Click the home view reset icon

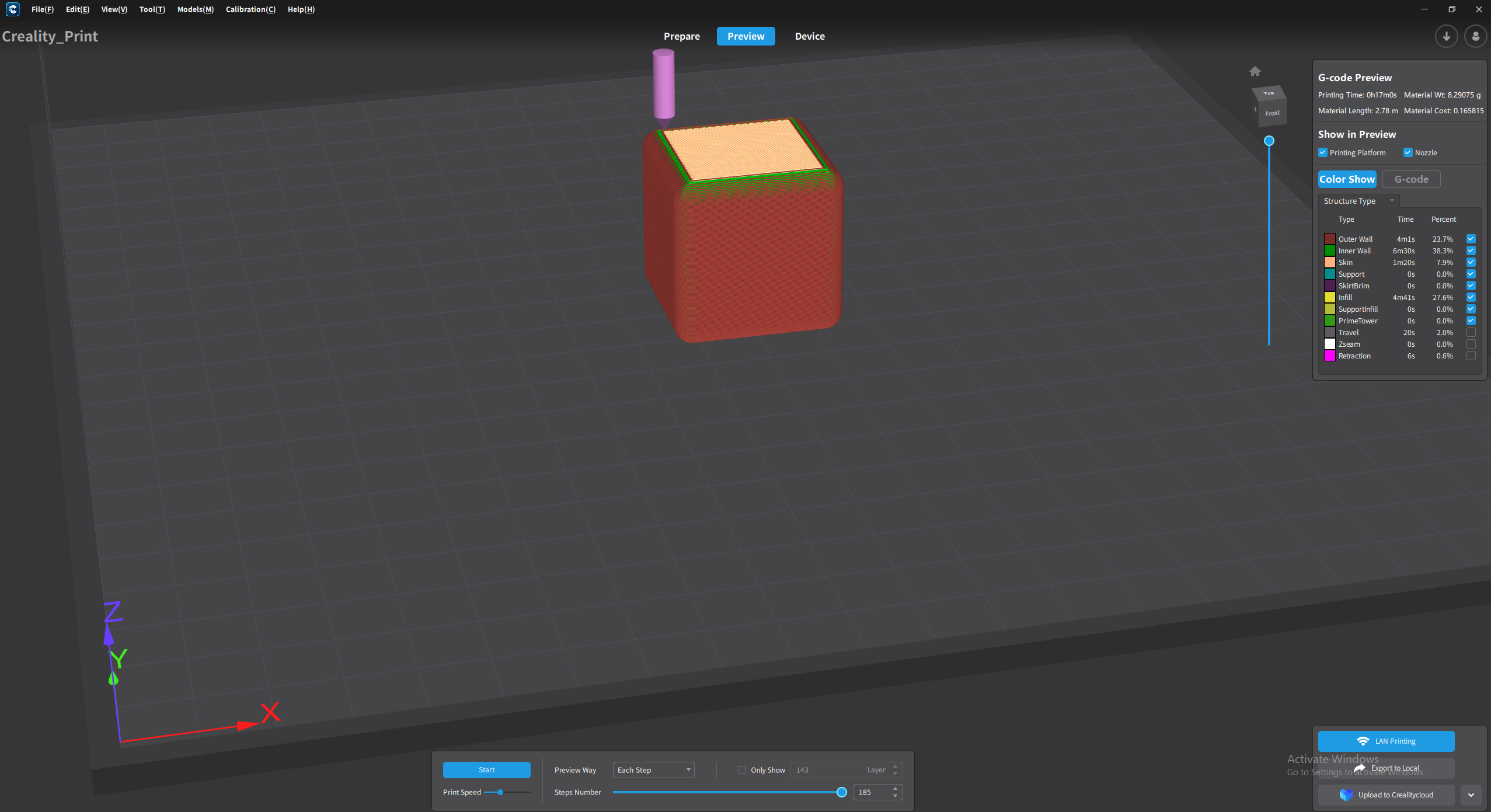coord(1255,71)
